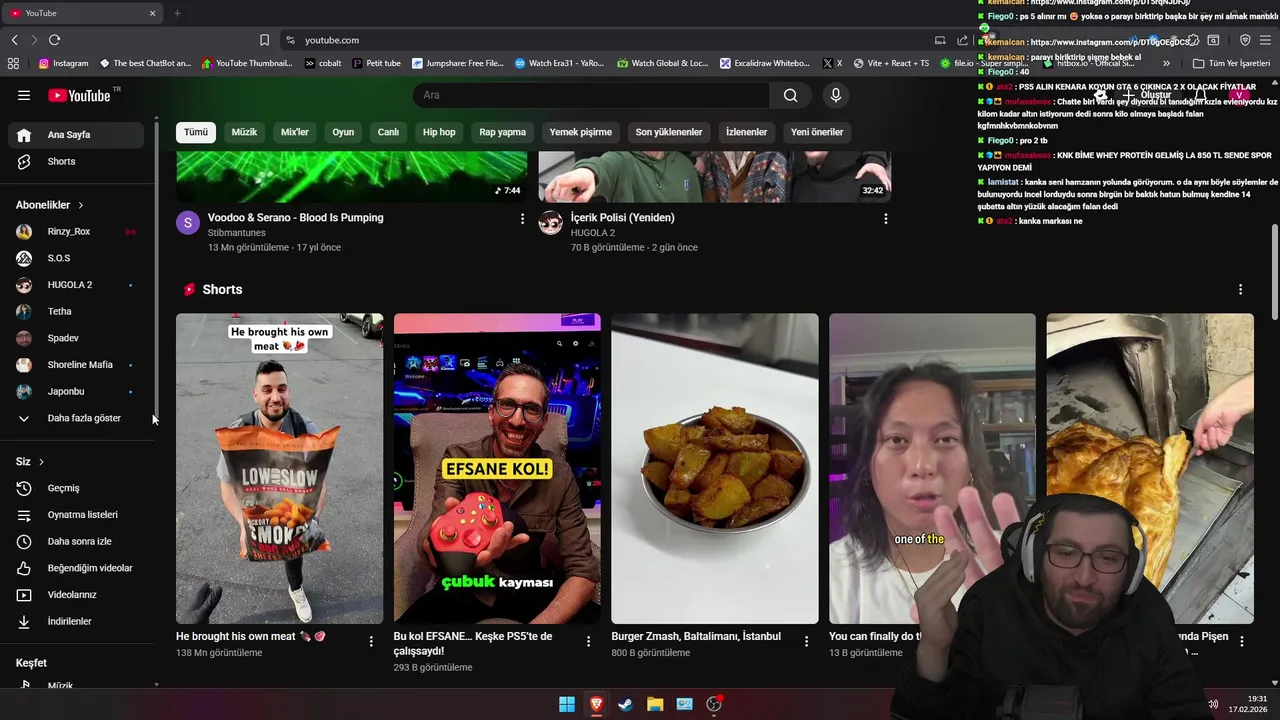Open the HUGOLA 2 channel avatar under video
1280x720 pixels.
[551, 222]
